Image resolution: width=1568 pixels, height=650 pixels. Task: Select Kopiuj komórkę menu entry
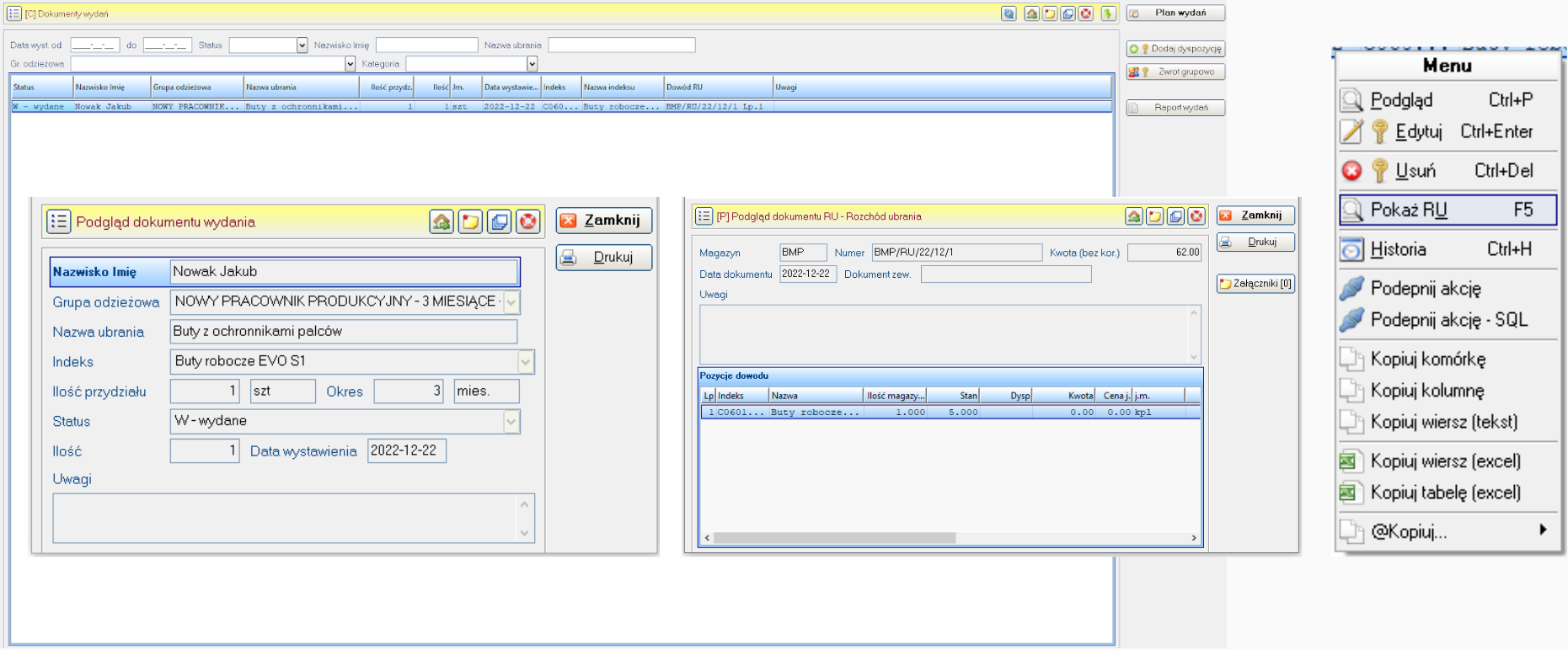point(1448,360)
